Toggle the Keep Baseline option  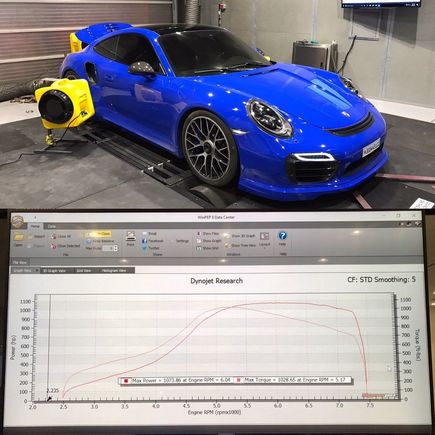(x=100, y=241)
